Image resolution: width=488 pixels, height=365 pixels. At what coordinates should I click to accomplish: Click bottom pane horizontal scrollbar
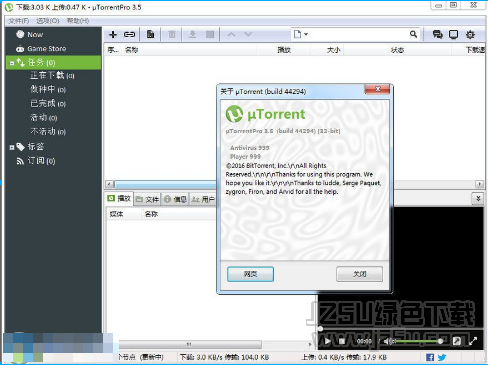pos(190,344)
